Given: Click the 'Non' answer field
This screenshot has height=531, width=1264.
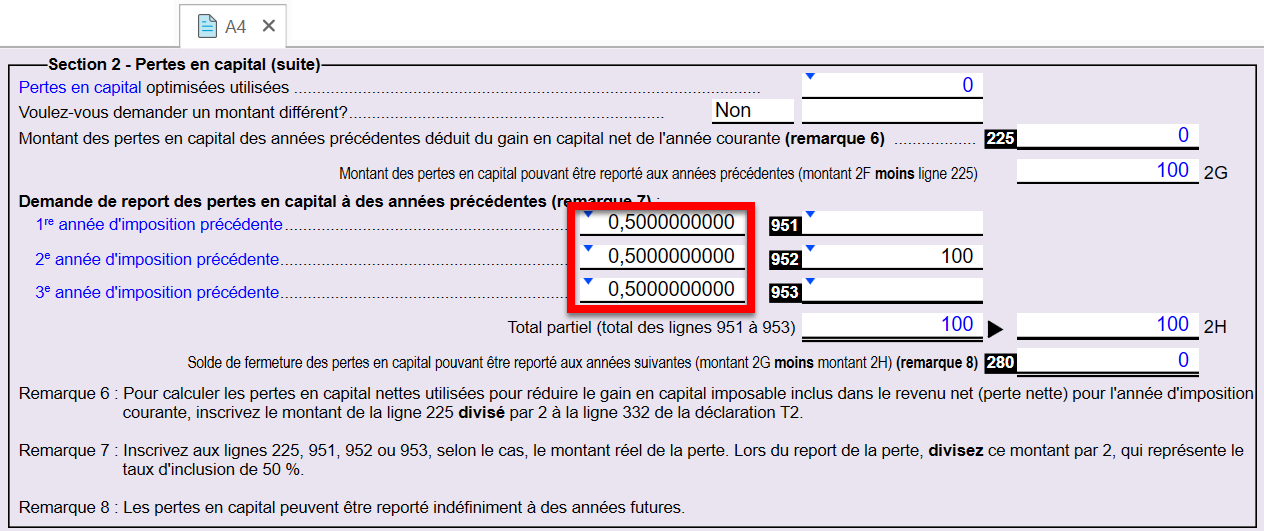Looking at the screenshot, I should [753, 110].
